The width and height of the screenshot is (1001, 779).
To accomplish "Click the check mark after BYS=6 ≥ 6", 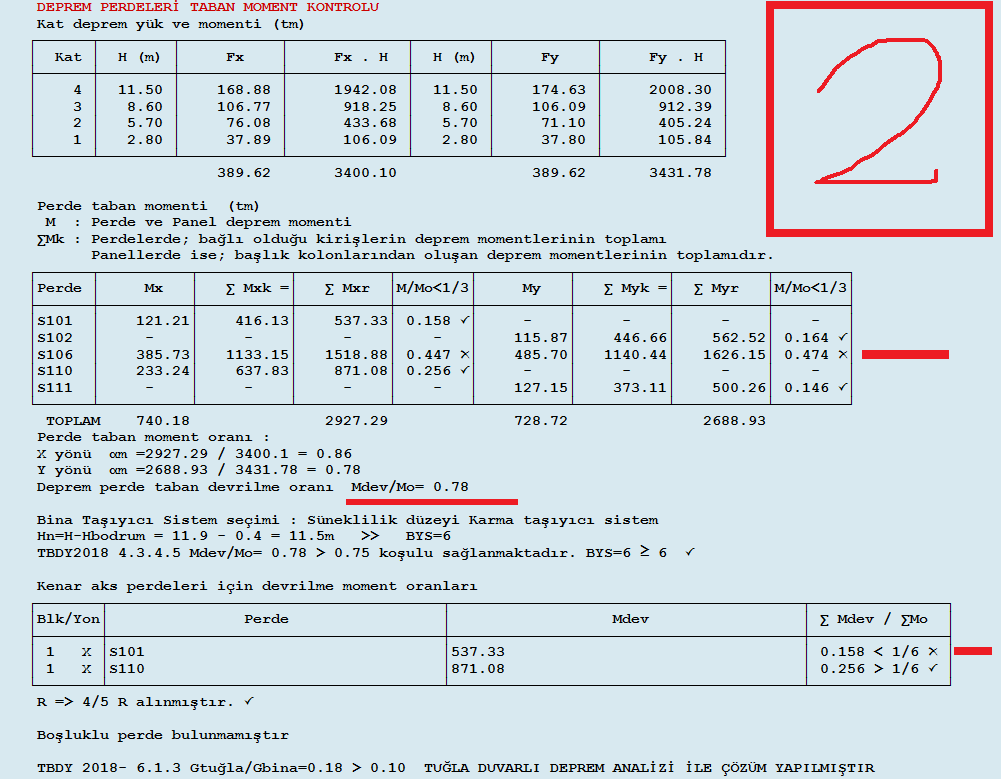I will click(691, 552).
